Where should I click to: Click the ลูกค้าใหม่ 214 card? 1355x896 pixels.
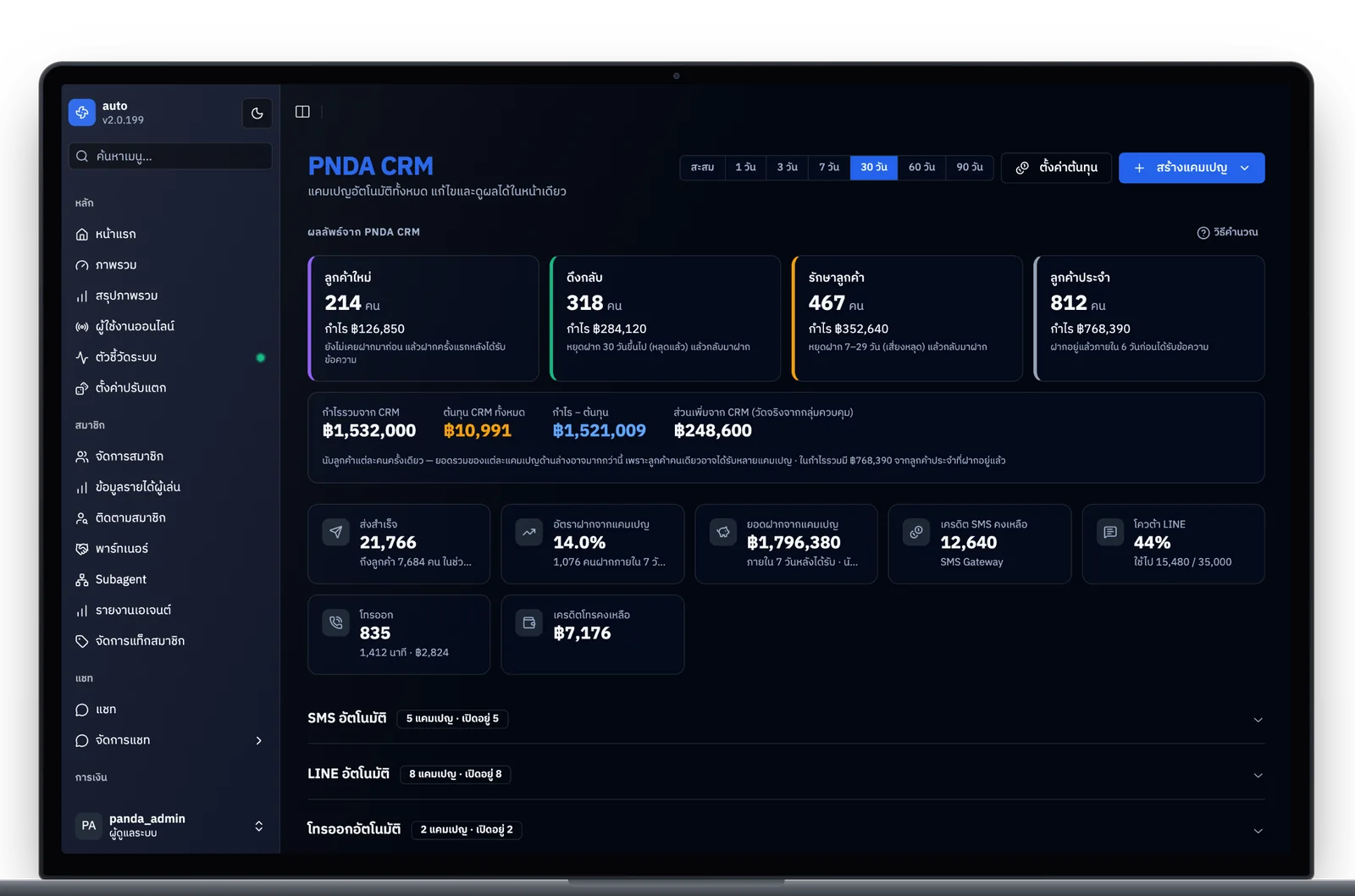[423, 318]
